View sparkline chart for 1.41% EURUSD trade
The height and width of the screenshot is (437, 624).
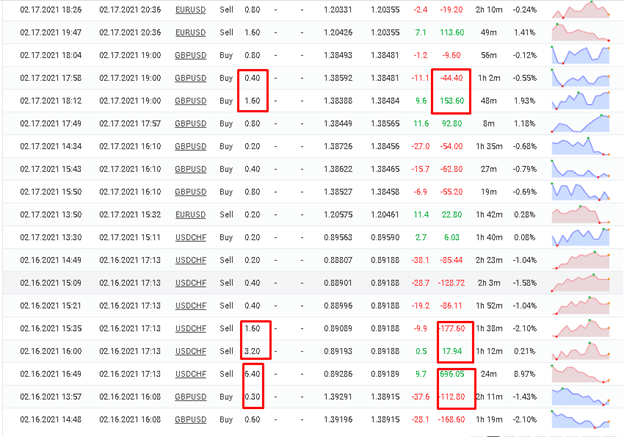[x=581, y=32]
